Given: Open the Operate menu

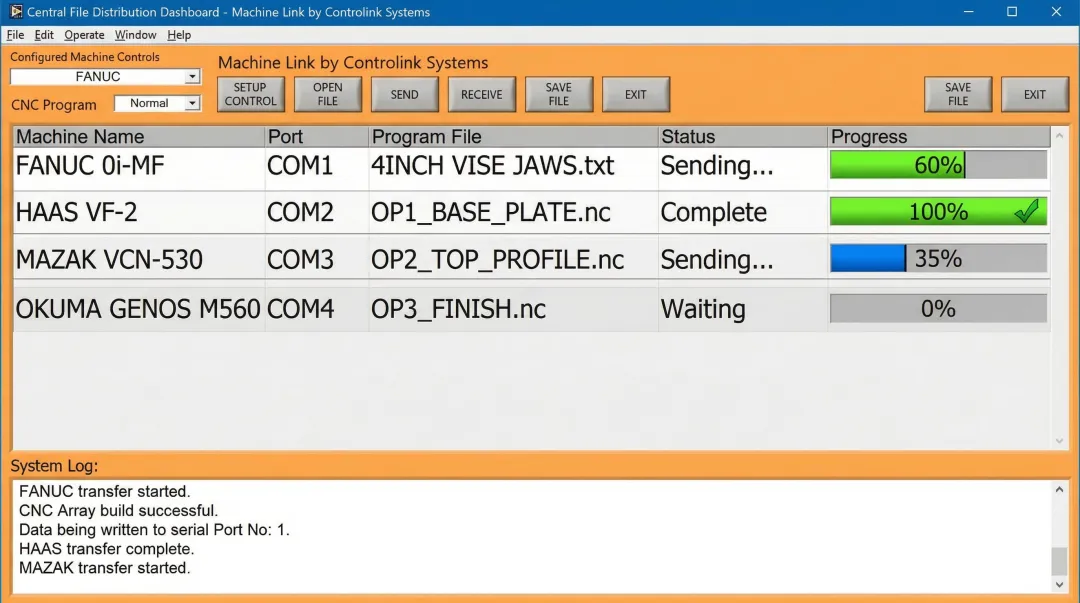Looking at the screenshot, I should coord(84,34).
